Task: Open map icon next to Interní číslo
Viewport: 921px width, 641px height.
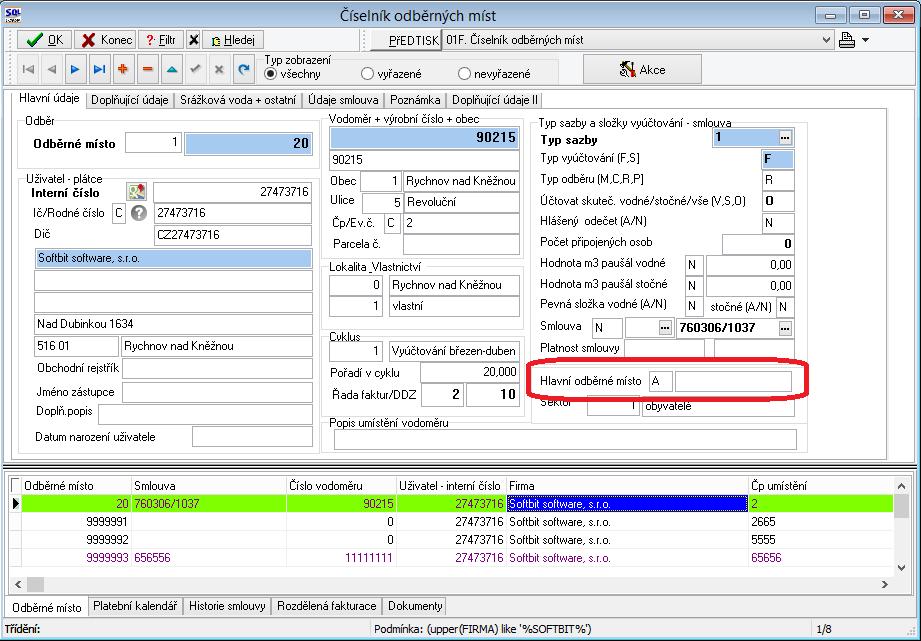Action: pyautogui.click(x=137, y=192)
